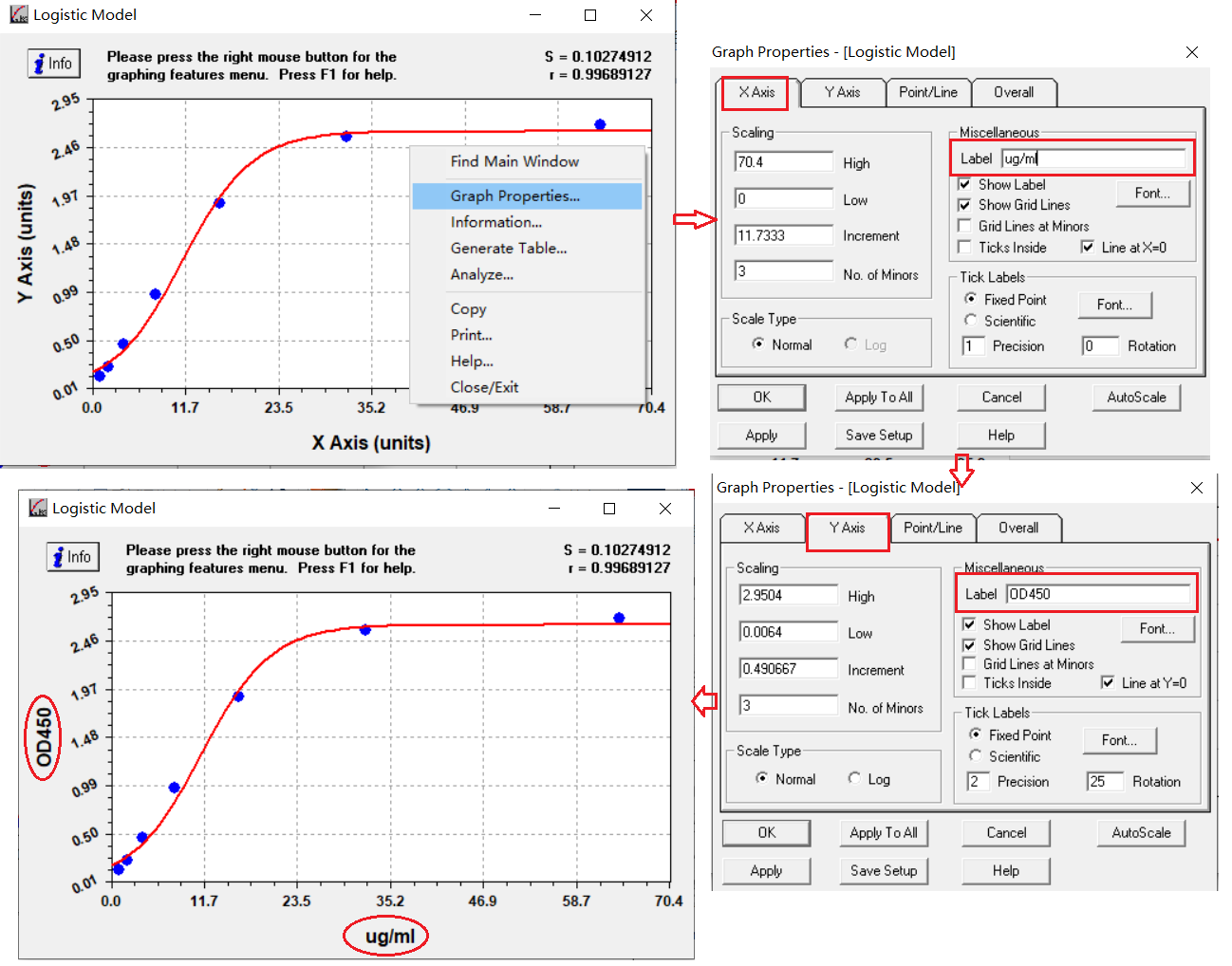1232x966 pixels.
Task: Click Analyze in the context menu
Action: [x=482, y=274]
